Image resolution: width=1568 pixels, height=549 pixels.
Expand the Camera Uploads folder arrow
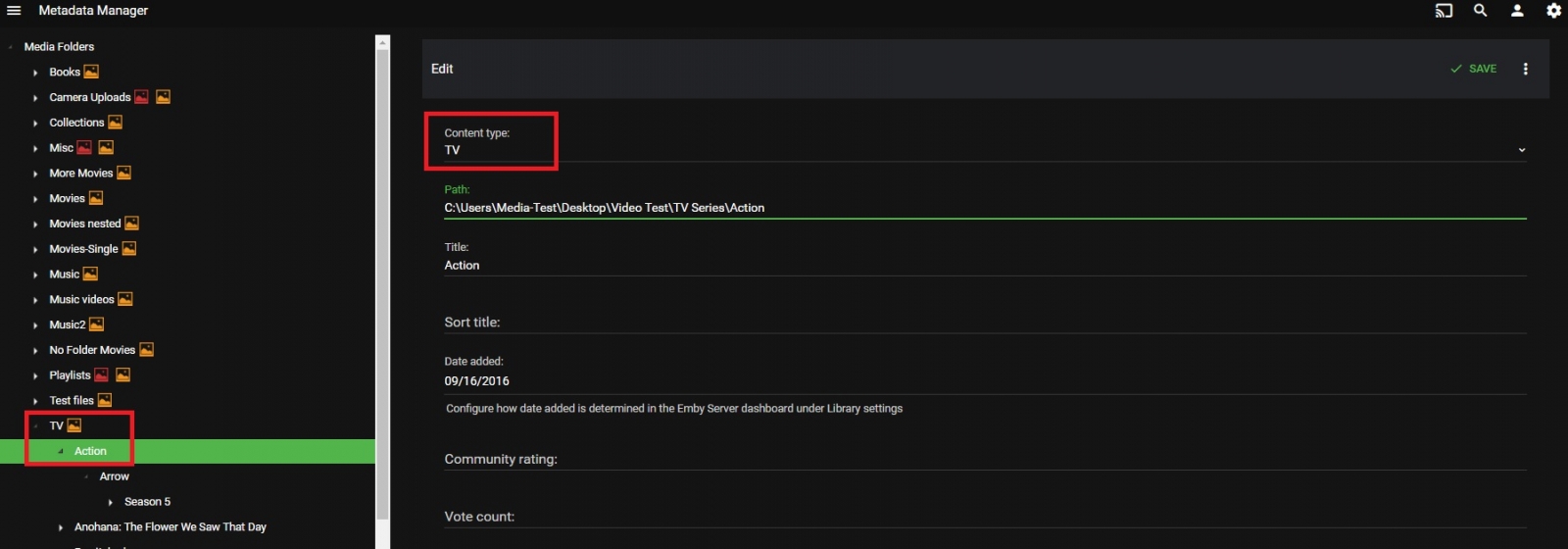(x=35, y=98)
